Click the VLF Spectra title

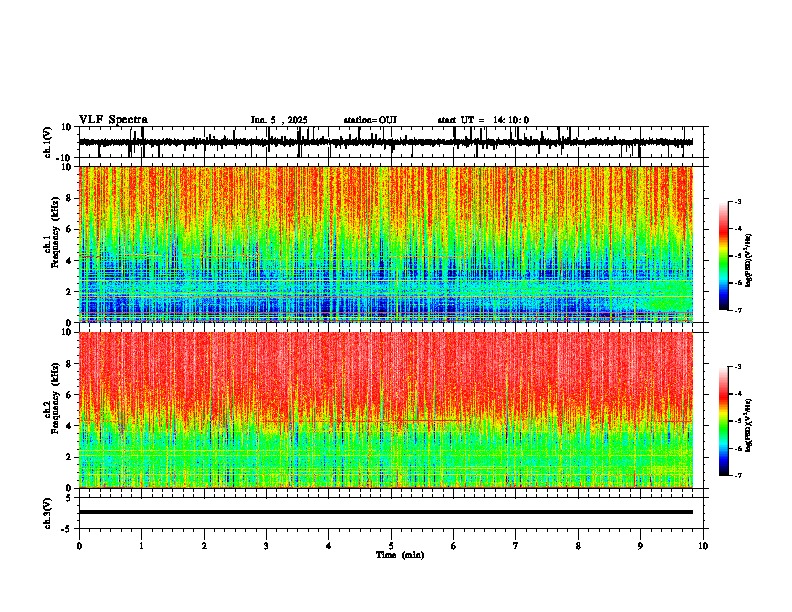click(113, 120)
